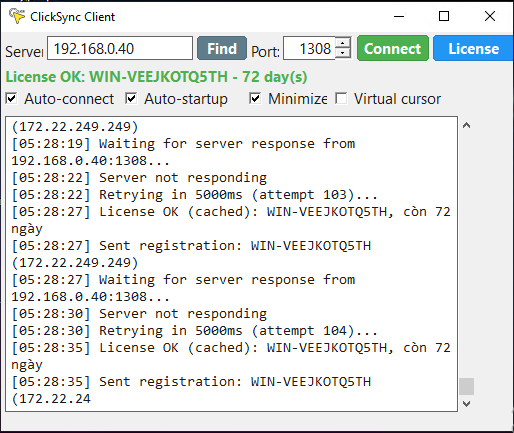Close the ClickSync Client window
The height and width of the screenshot is (433, 514).
click(490, 16)
